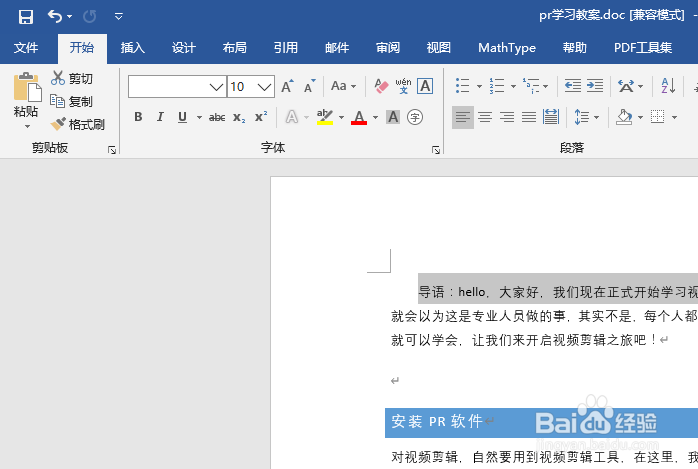Apply numbered list icon
Viewport: 698px width, 469px height.
point(497,85)
